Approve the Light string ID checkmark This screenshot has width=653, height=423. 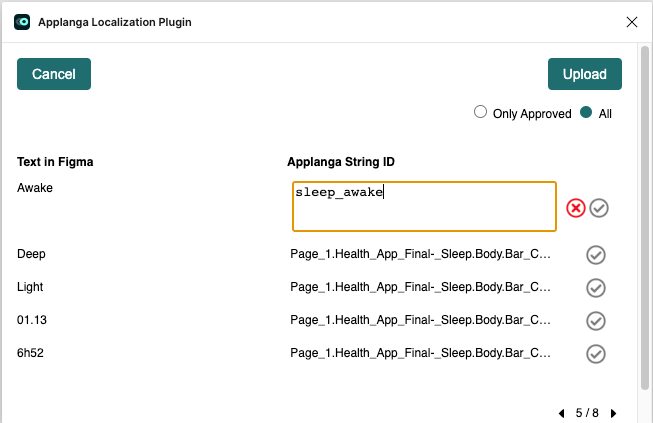tap(596, 288)
